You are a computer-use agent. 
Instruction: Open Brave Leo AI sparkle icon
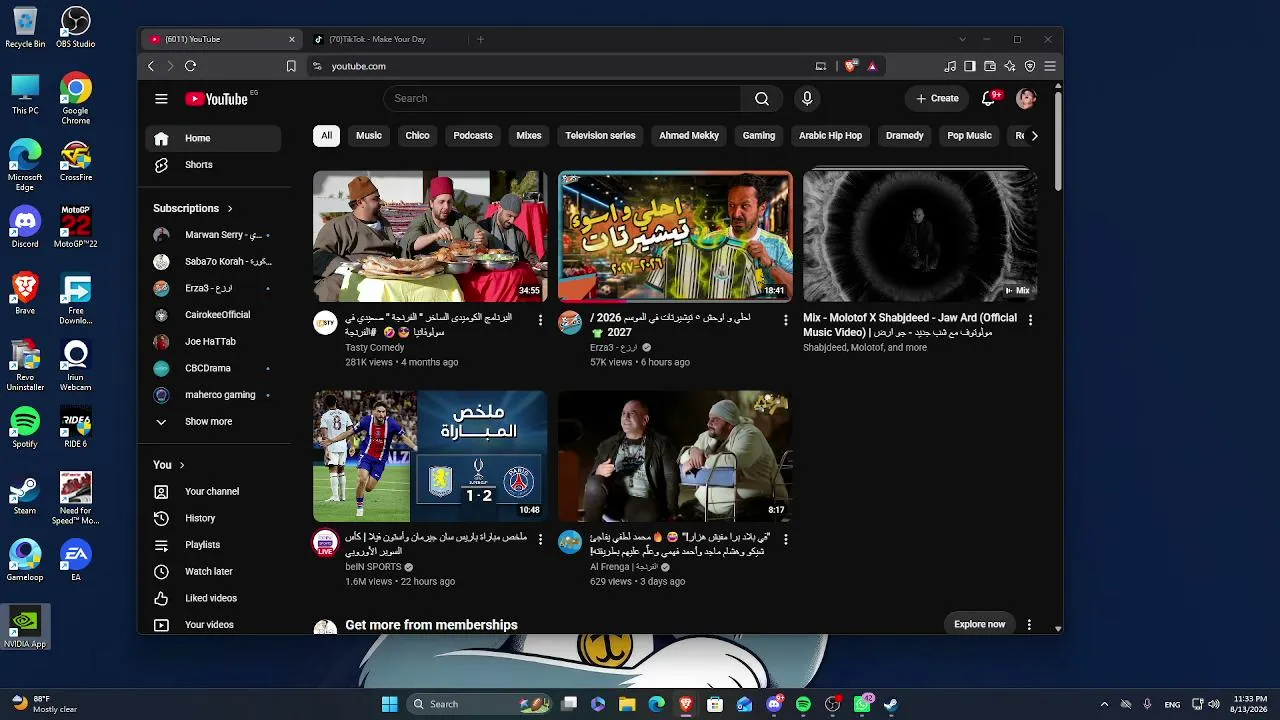1010,66
